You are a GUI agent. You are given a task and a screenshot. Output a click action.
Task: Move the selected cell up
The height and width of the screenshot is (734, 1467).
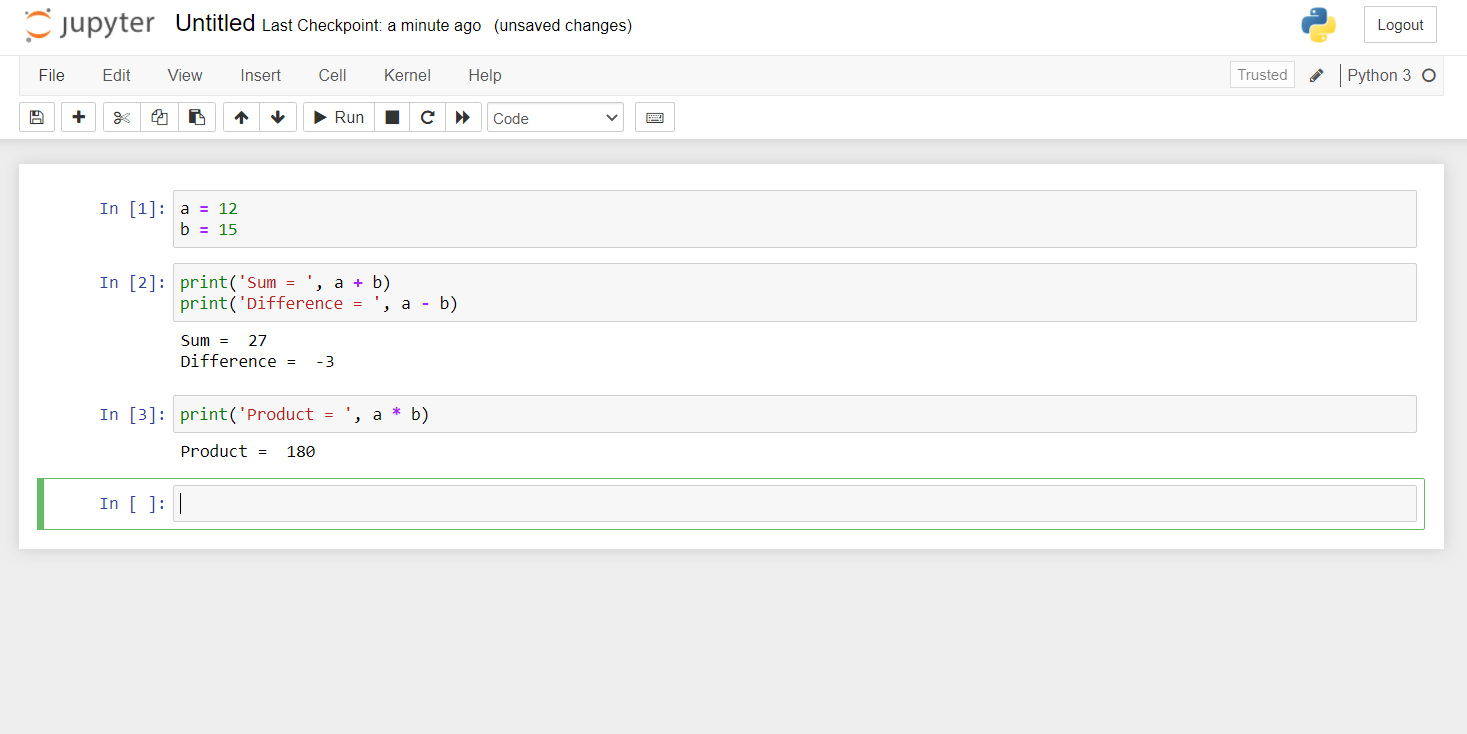pyautogui.click(x=240, y=117)
